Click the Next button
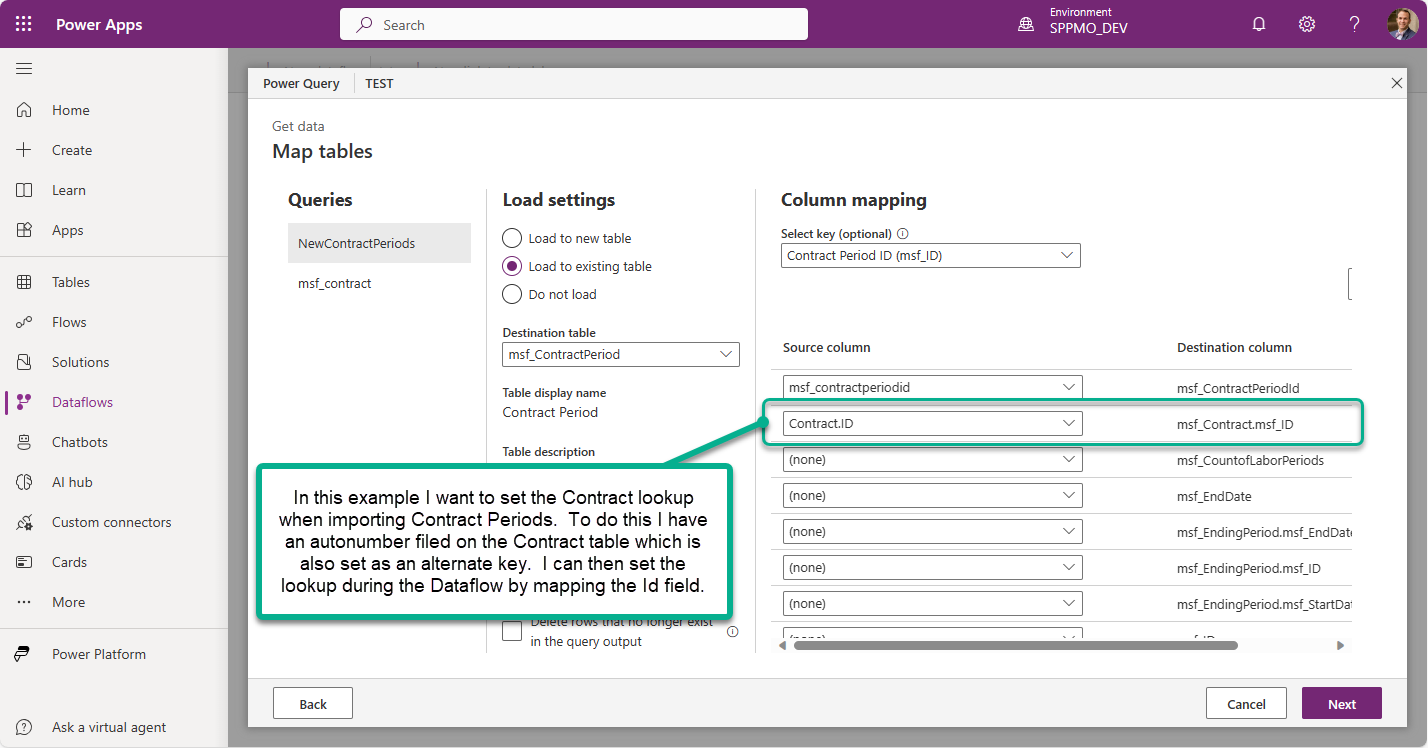 click(x=1342, y=703)
